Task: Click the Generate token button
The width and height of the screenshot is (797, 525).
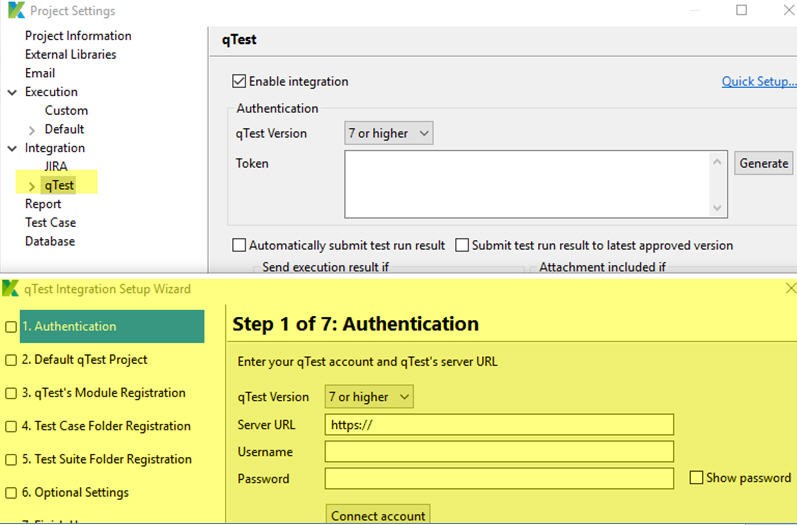Action: (763, 163)
